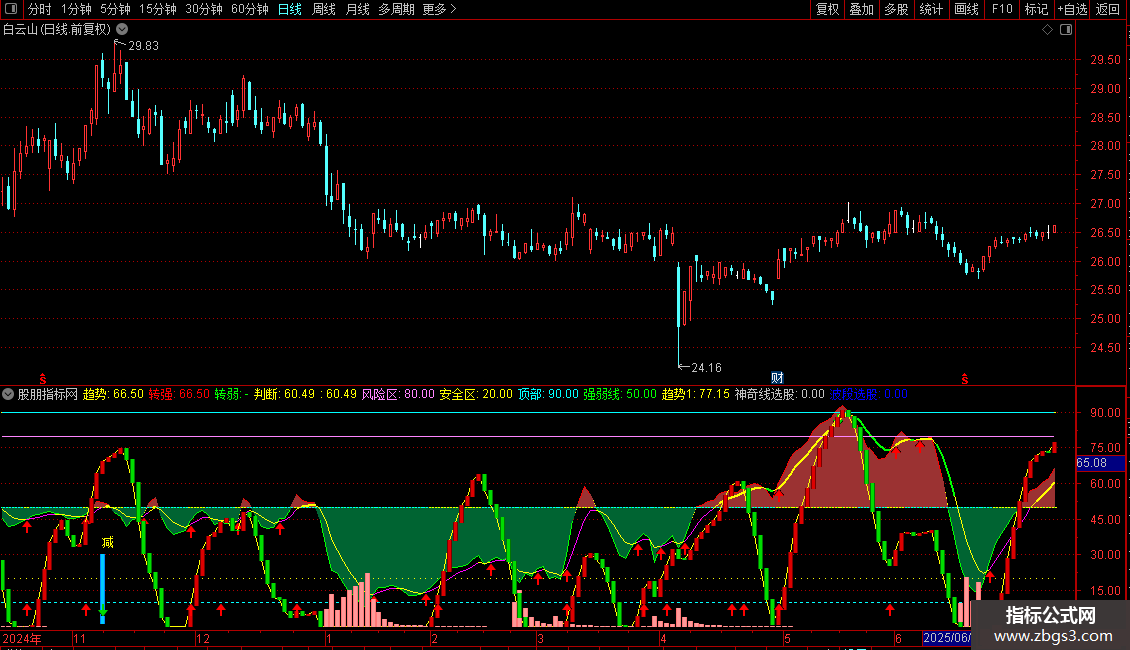Click the 判断: 60.49 value
This screenshot has height=650, width=1130.
click(x=285, y=394)
